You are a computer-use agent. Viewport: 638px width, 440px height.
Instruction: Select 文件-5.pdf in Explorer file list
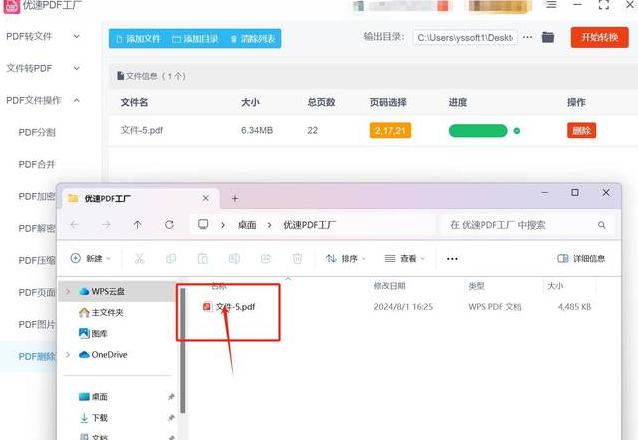point(229,306)
